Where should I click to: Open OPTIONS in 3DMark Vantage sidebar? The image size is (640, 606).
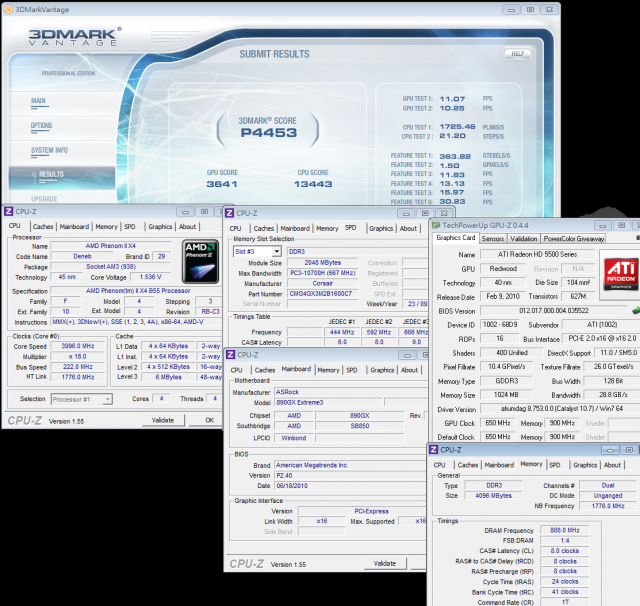[x=41, y=125]
